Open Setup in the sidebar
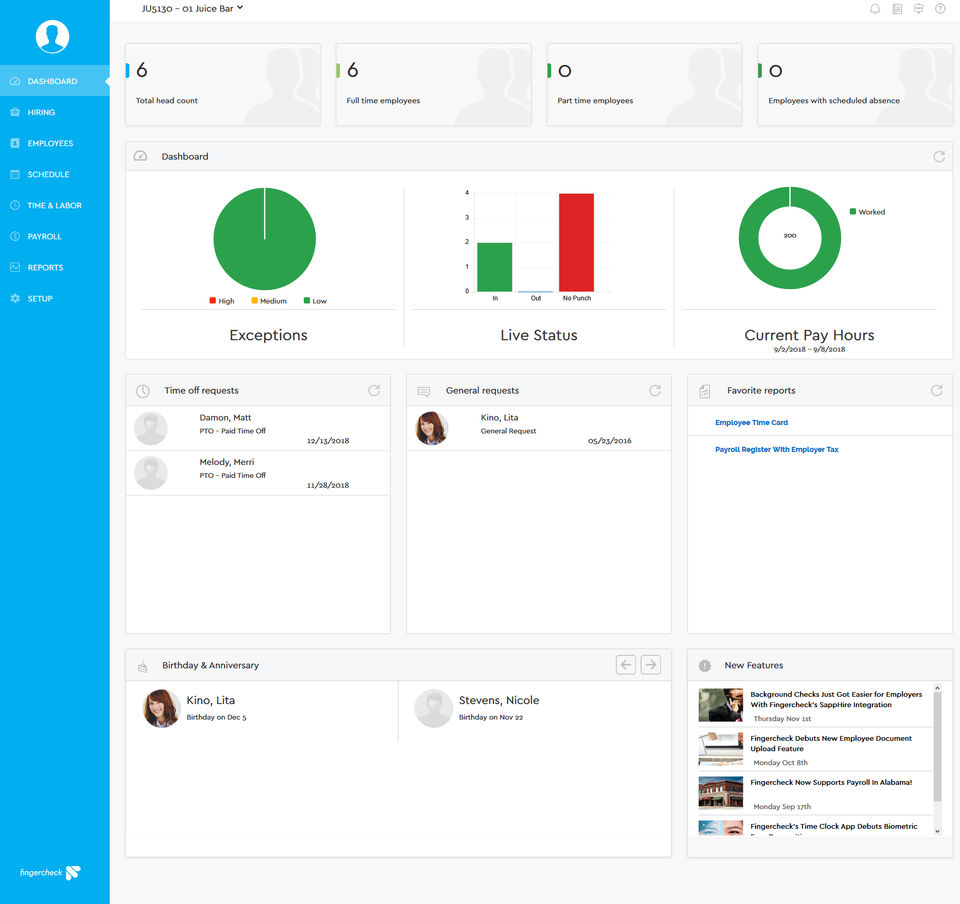Screen dimensions: 960x904 click(x=54, y=299)
